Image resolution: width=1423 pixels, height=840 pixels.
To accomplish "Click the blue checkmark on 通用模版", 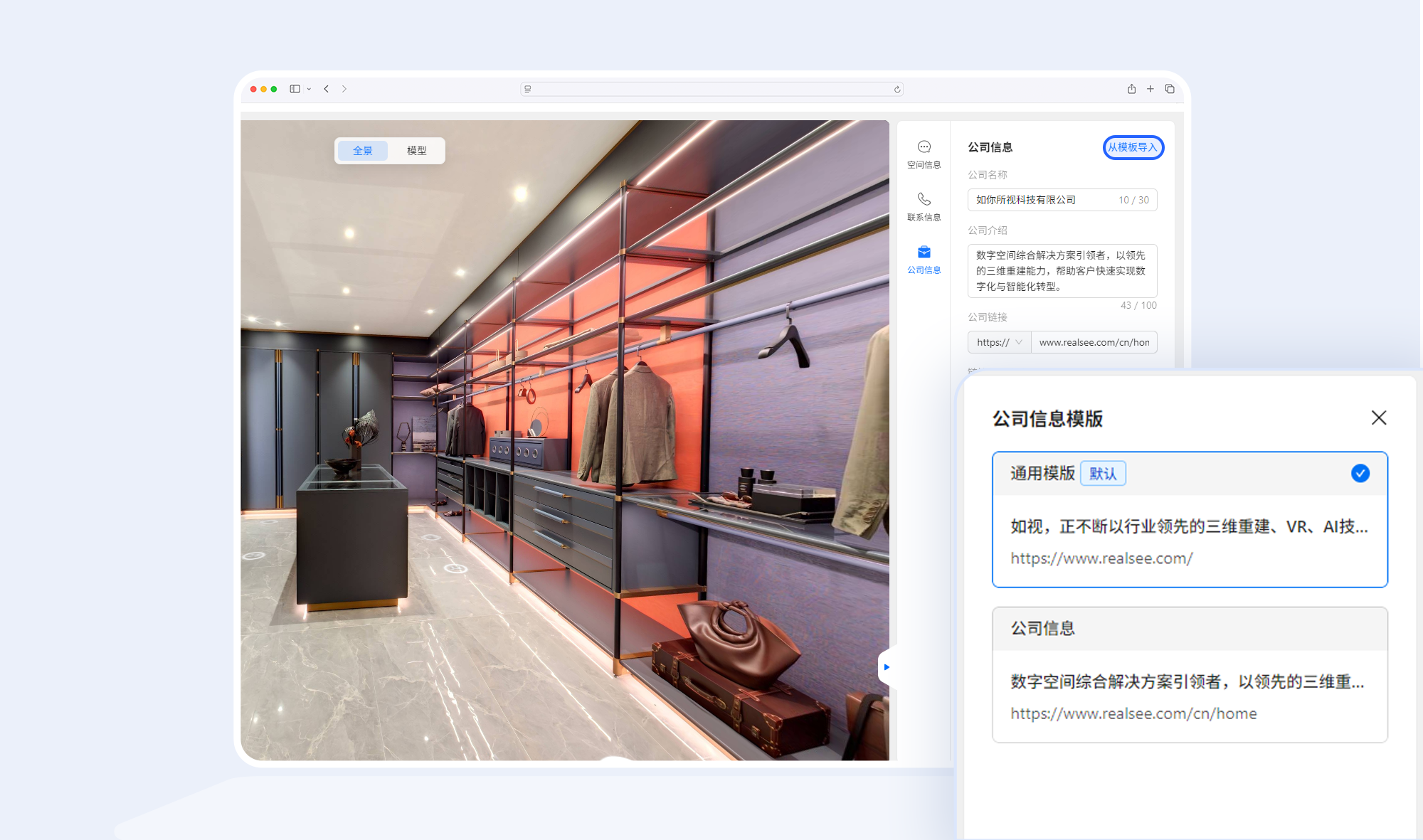I will tap(1360, 473).
